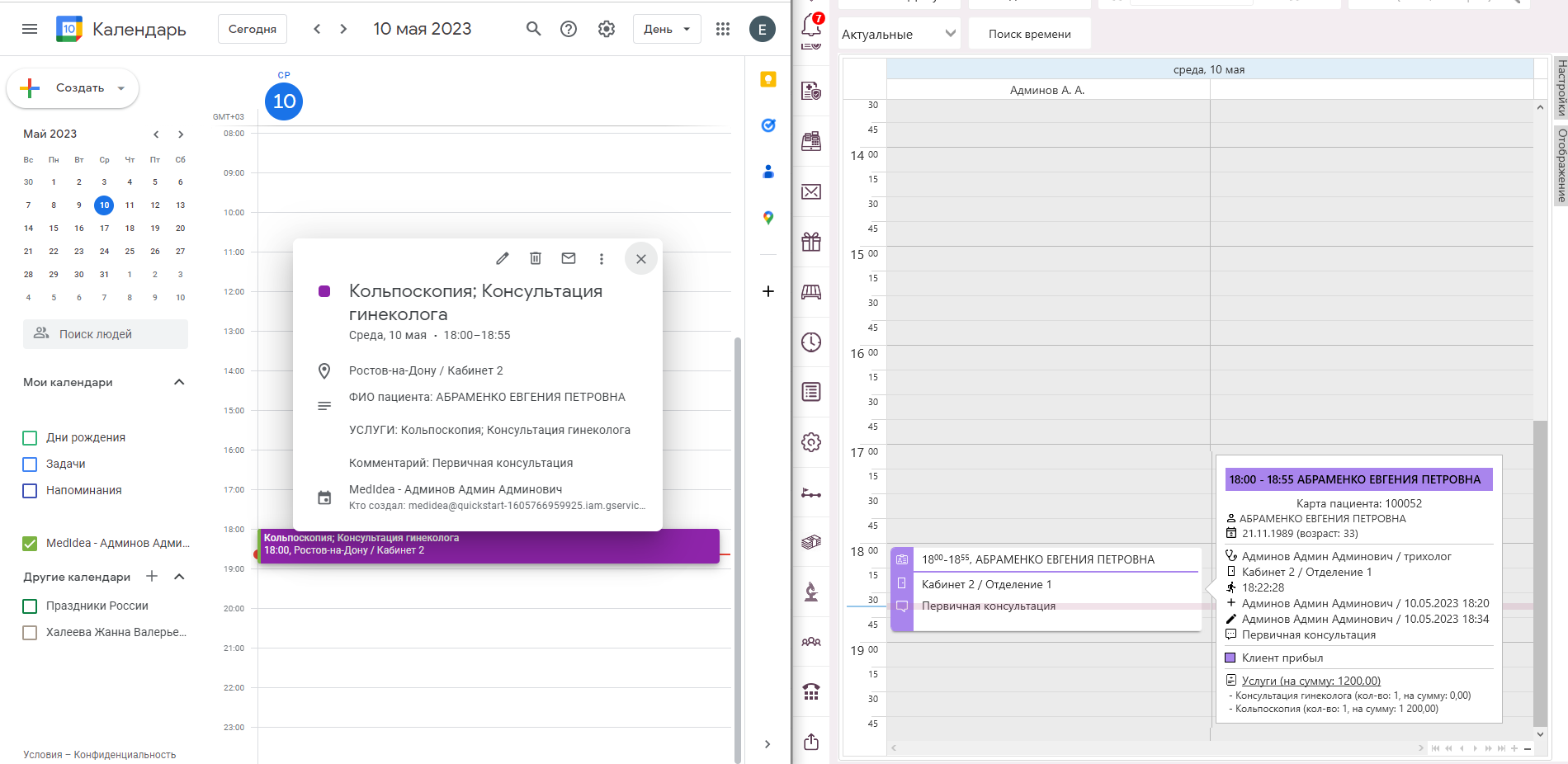Delete the event using the trash icon
Screen dimensions: 1568x764
pos(536,258)
